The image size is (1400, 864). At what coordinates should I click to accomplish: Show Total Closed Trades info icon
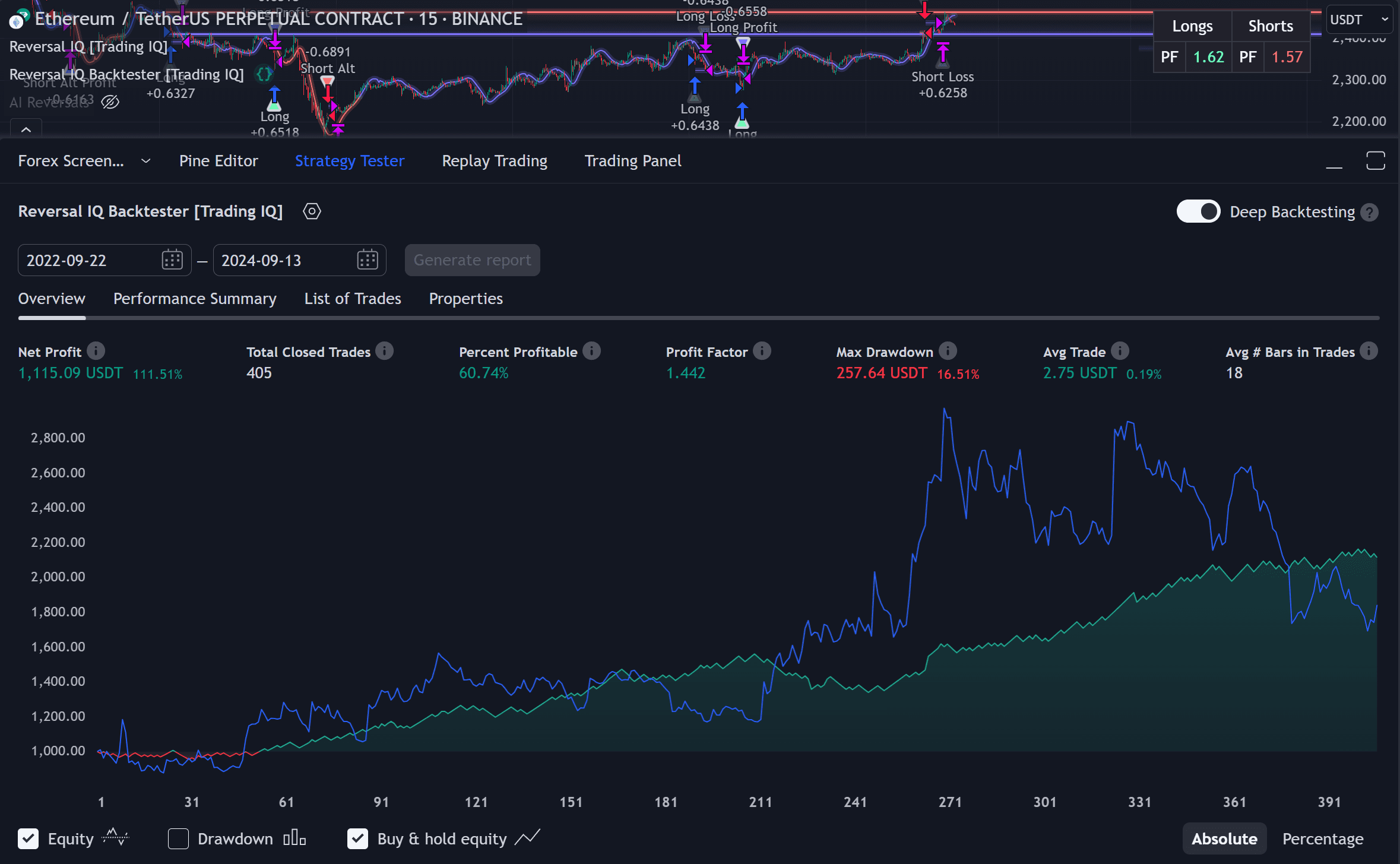point(385,351)
